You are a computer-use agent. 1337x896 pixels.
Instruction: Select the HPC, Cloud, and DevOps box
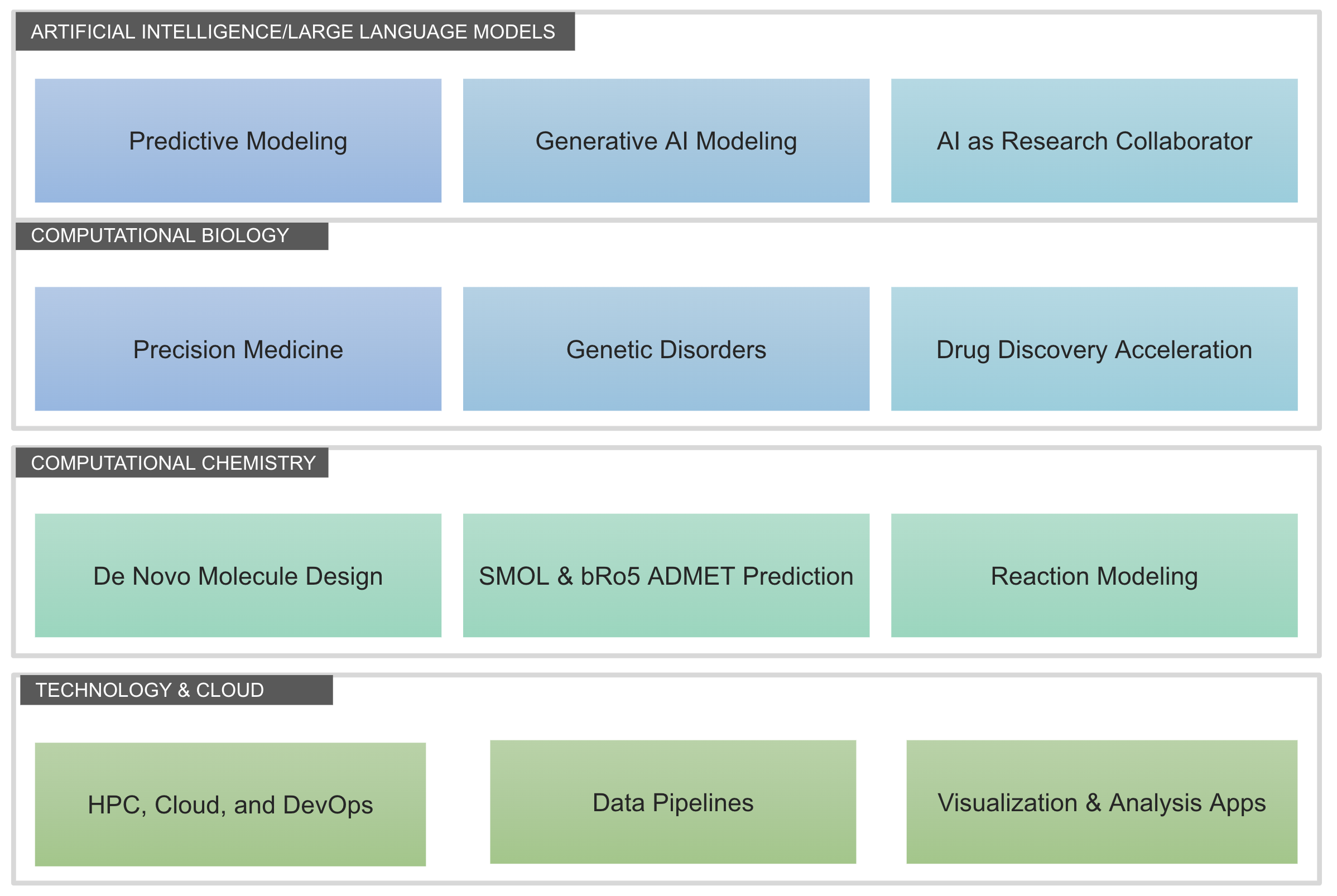pyautogui.click(x=230, y=805)
